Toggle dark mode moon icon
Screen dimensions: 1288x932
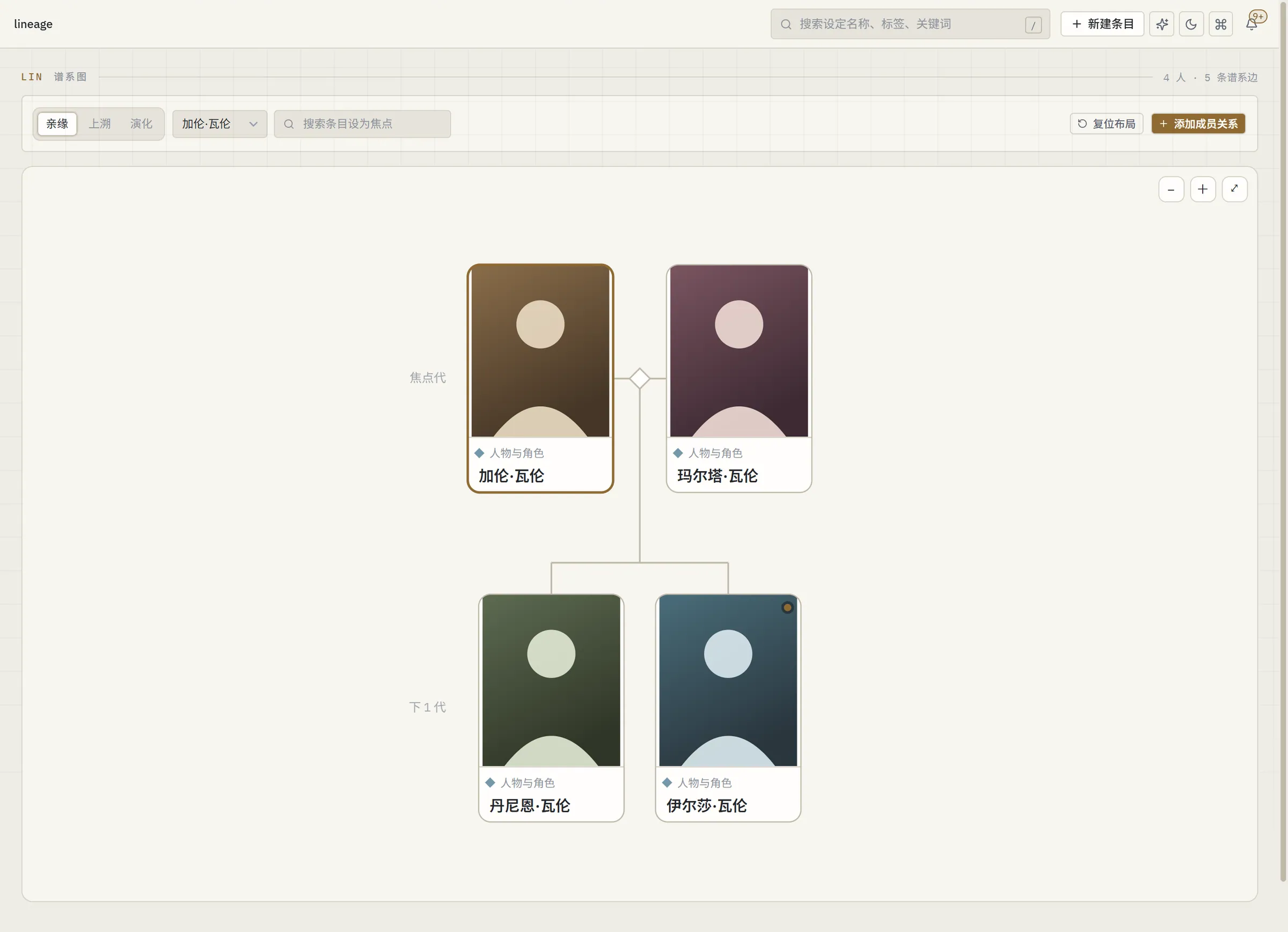point(1191,24)
